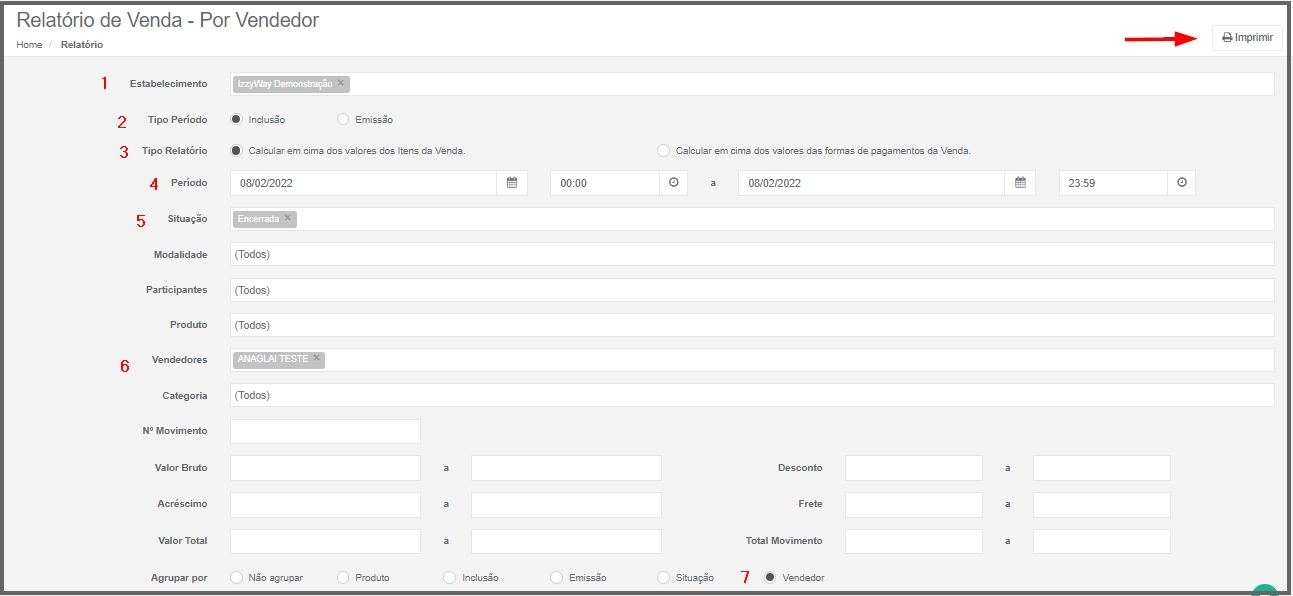Viewport: 1293px width, 596px height.
Task: Focus the Frete maximum field
Action: pyautogui.click(x=1102, y=505)
